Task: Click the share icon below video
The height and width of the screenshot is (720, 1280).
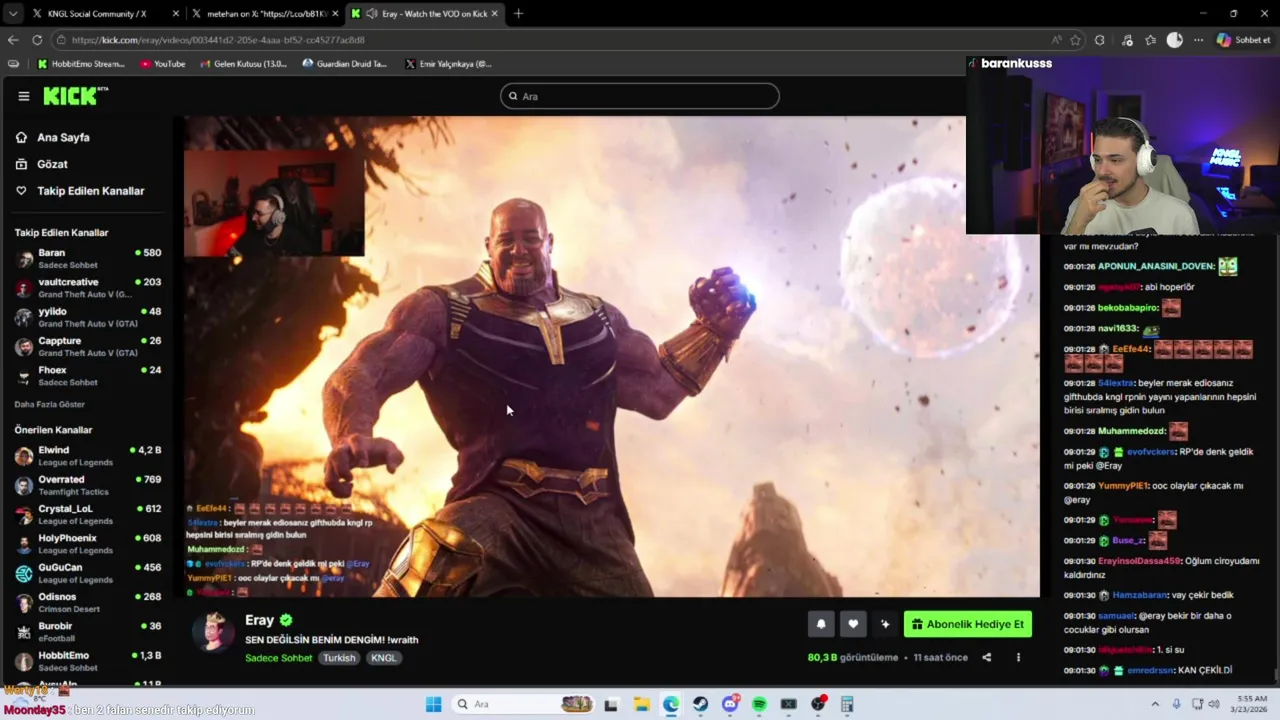Action: pos(987,657)
